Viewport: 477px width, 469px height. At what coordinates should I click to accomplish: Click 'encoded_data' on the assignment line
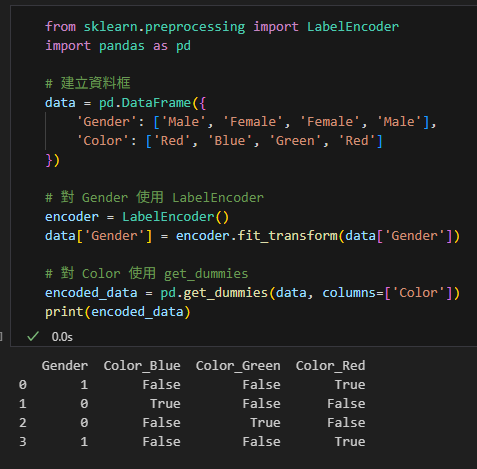point(91,293)
